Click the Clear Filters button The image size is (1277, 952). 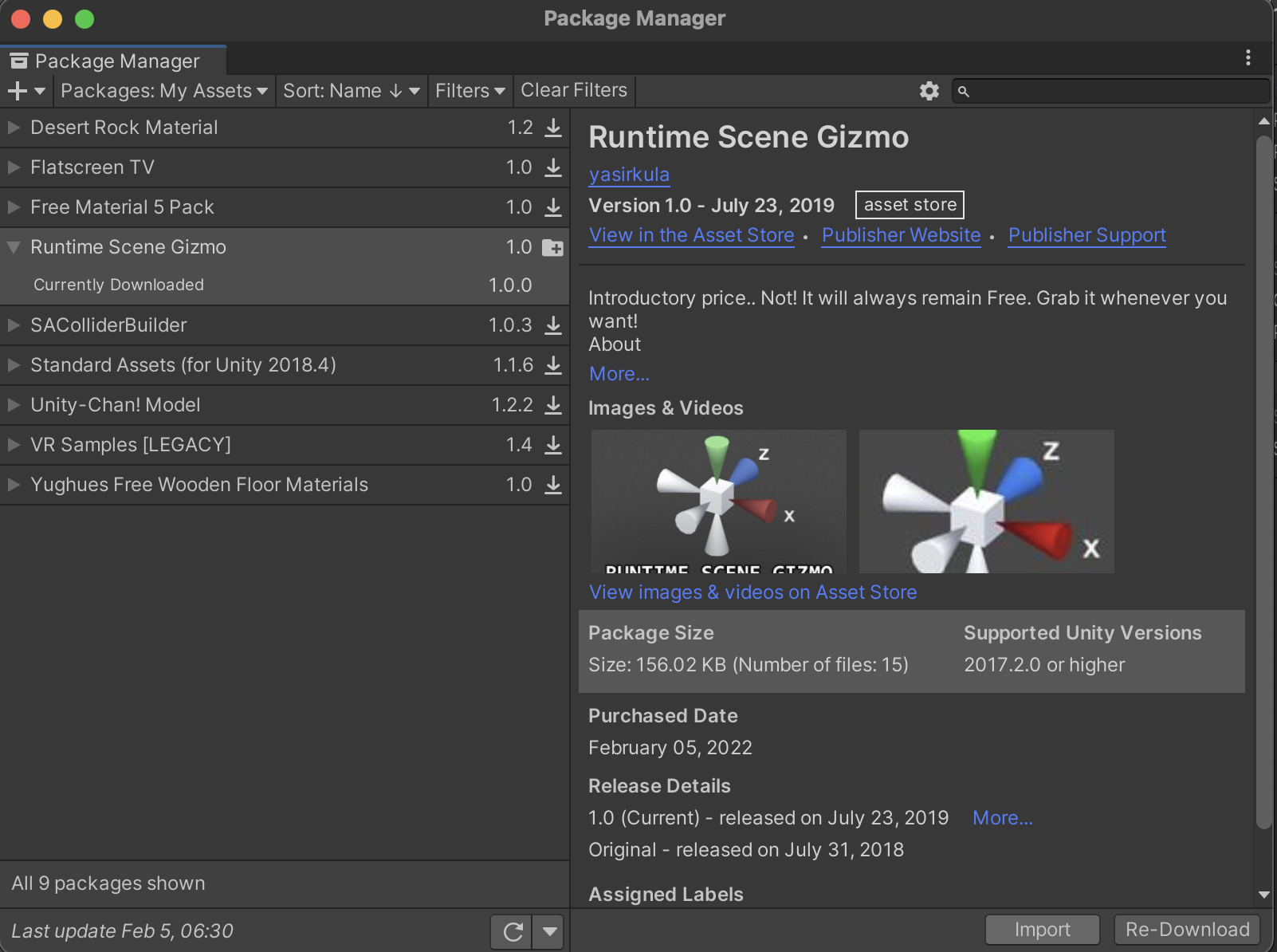pyautogui.click(x=573, y=90)
